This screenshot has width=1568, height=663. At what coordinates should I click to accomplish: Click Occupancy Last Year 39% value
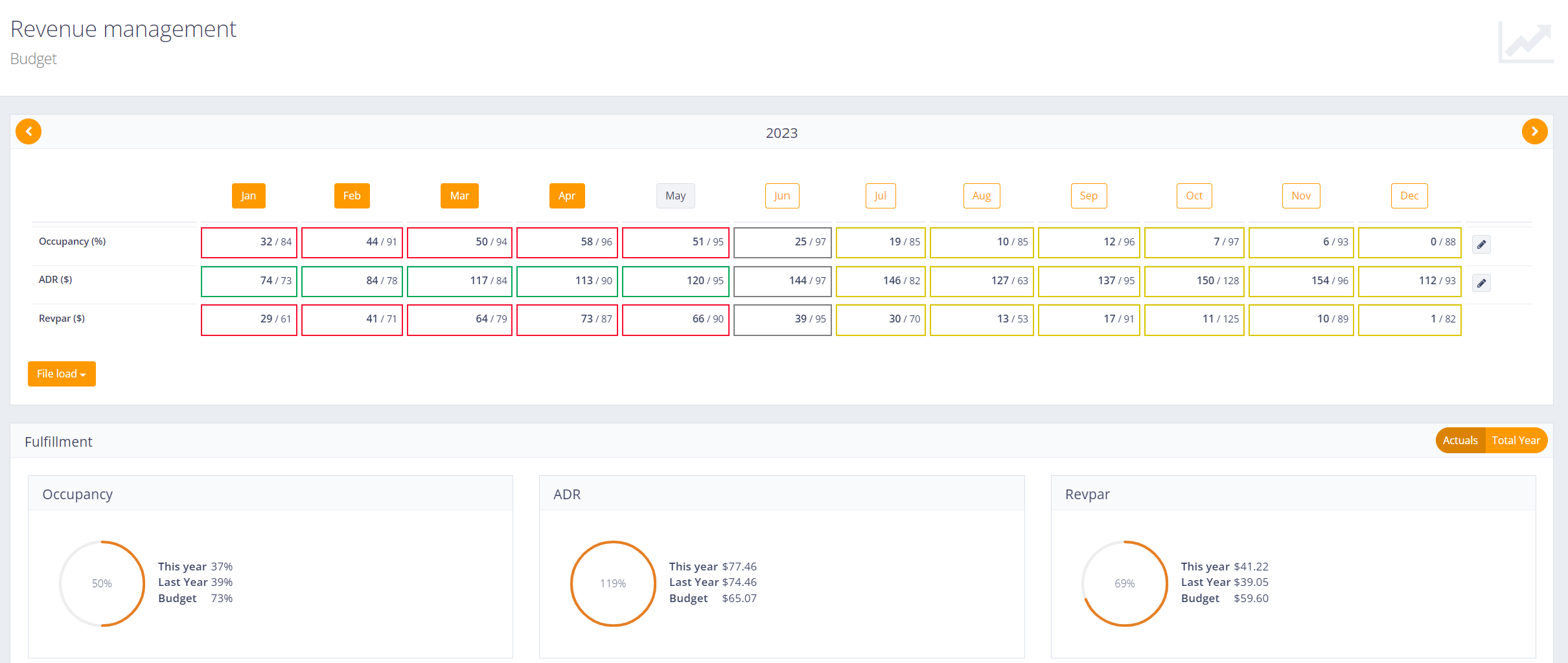pos(222,582)
